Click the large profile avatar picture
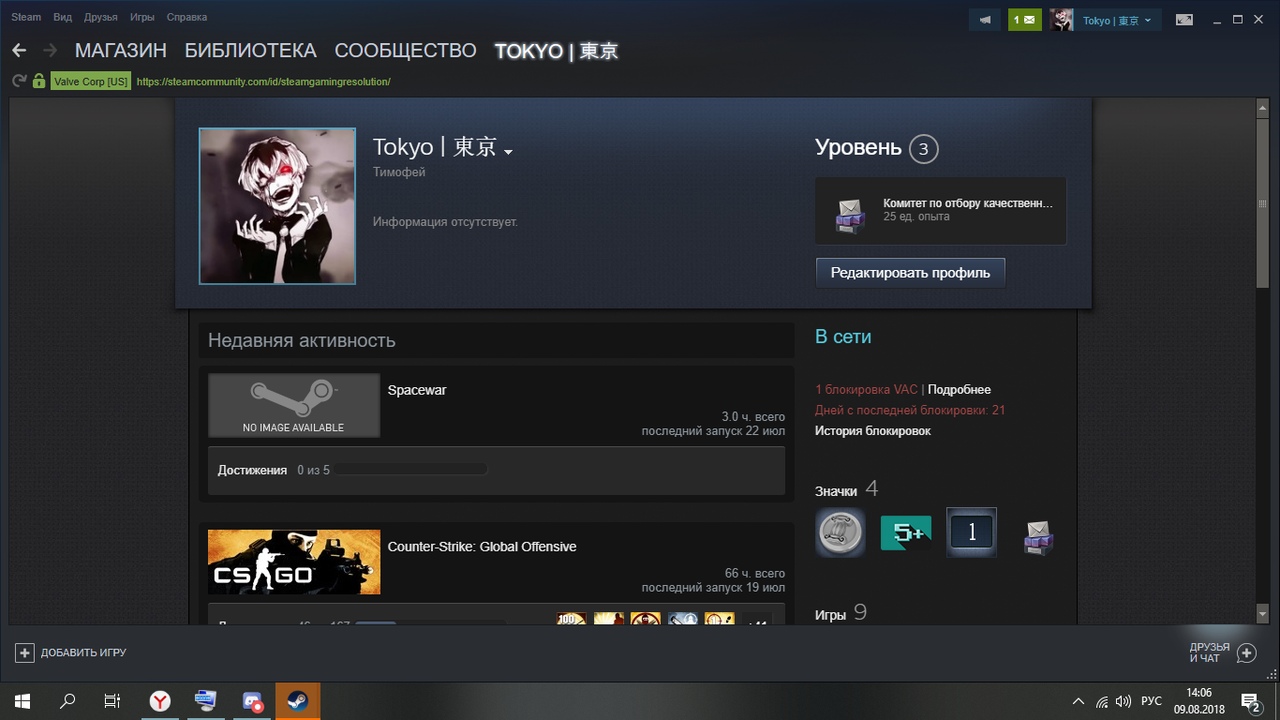The width and height of the screenshot is (1280, 720). [x=277, y=206]
